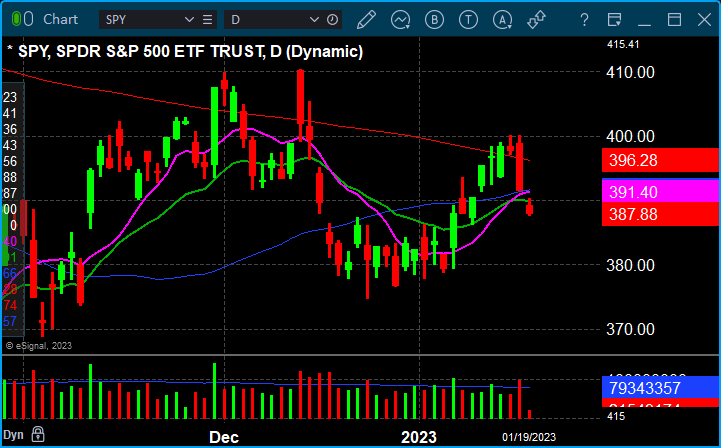721x448 pixels.
Task: Expand the D interval dropdown arrow
Action: [314, 19]
